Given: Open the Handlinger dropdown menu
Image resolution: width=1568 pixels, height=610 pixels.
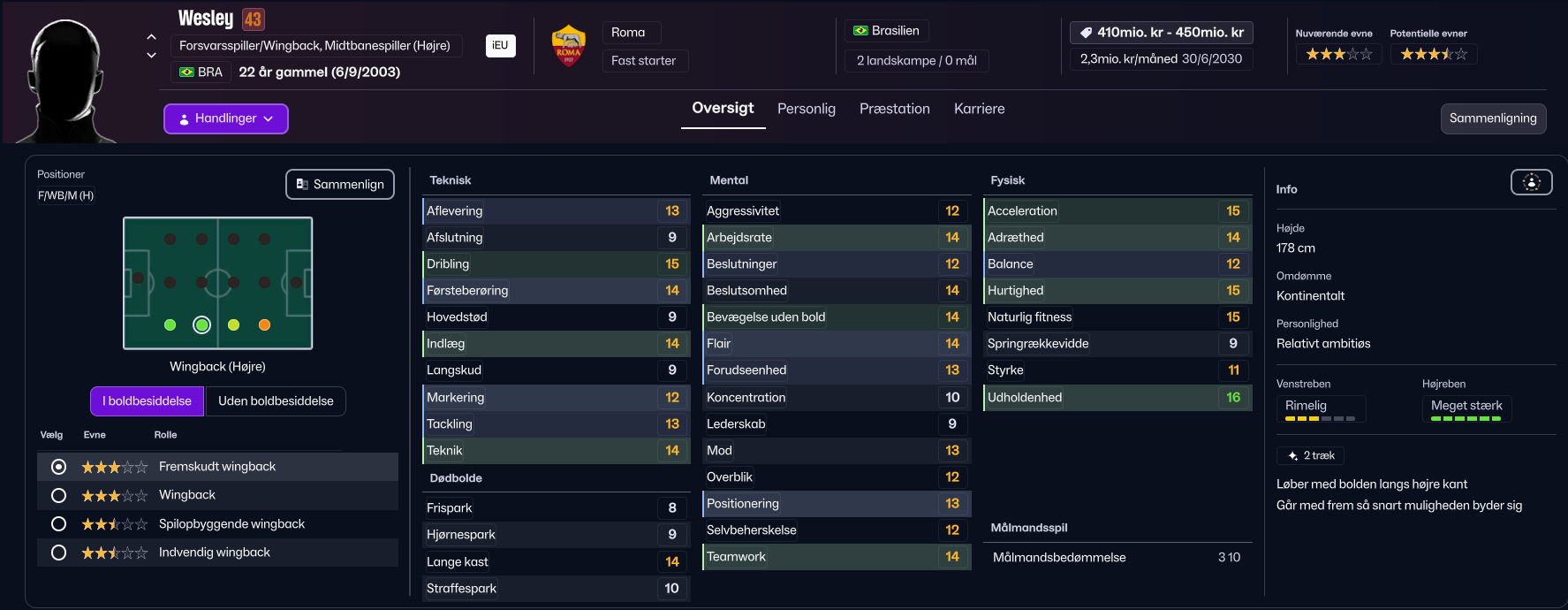Looking at the screenshot, I should (x=226, y=118).
